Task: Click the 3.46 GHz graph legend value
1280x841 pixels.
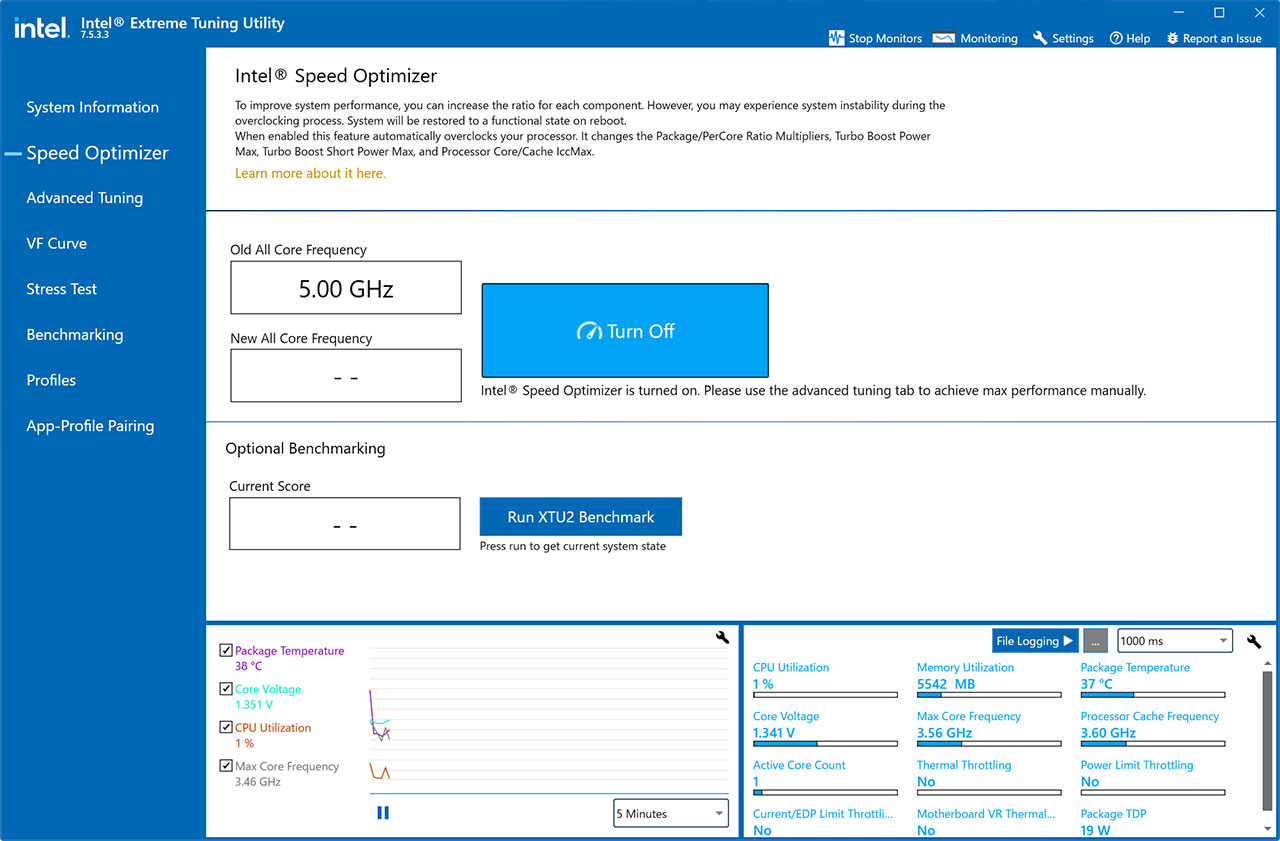Action: point(258,782)
